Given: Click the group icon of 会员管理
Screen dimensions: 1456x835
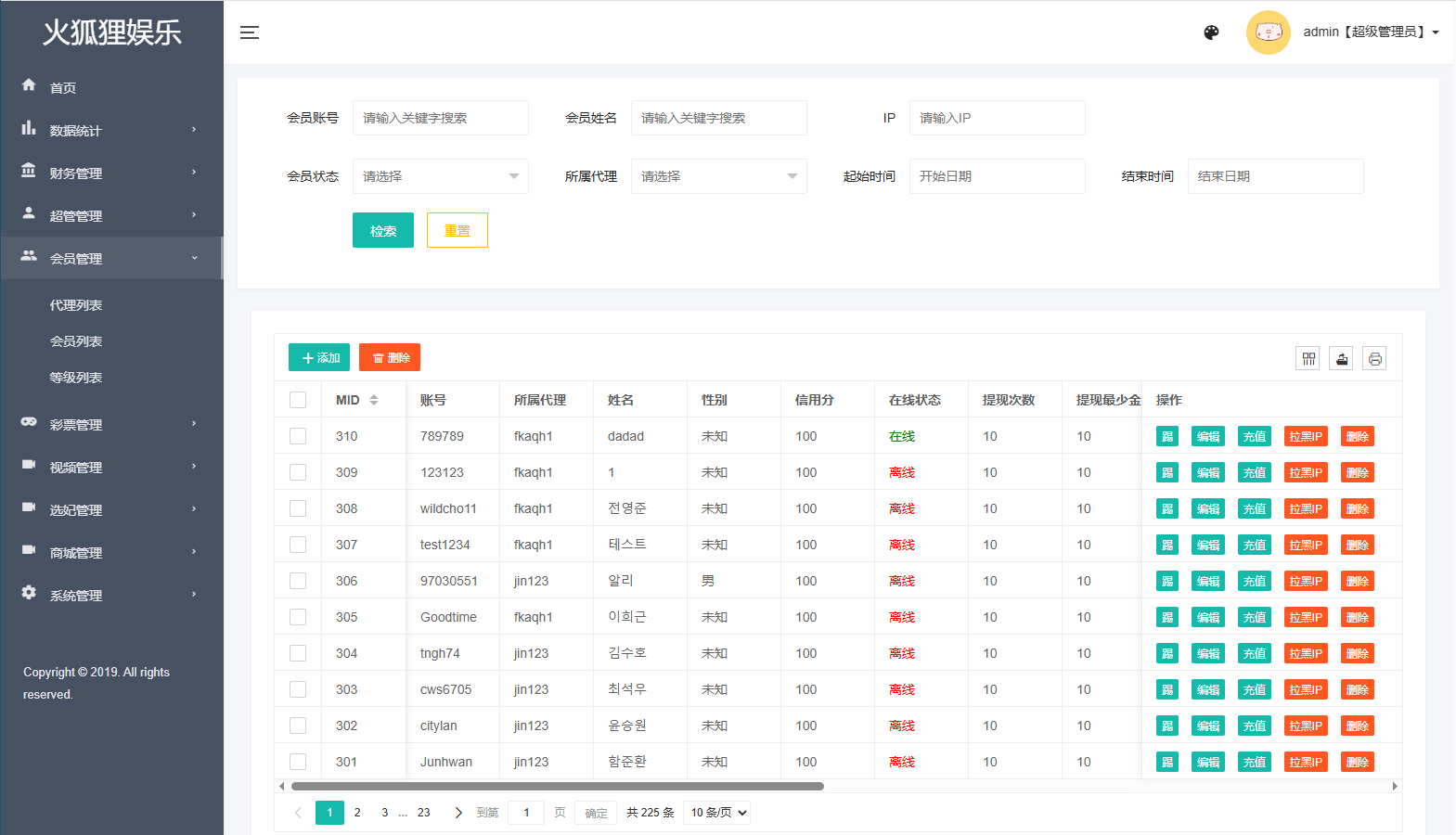Looking at the screenshot, I should tap(29, 256).
